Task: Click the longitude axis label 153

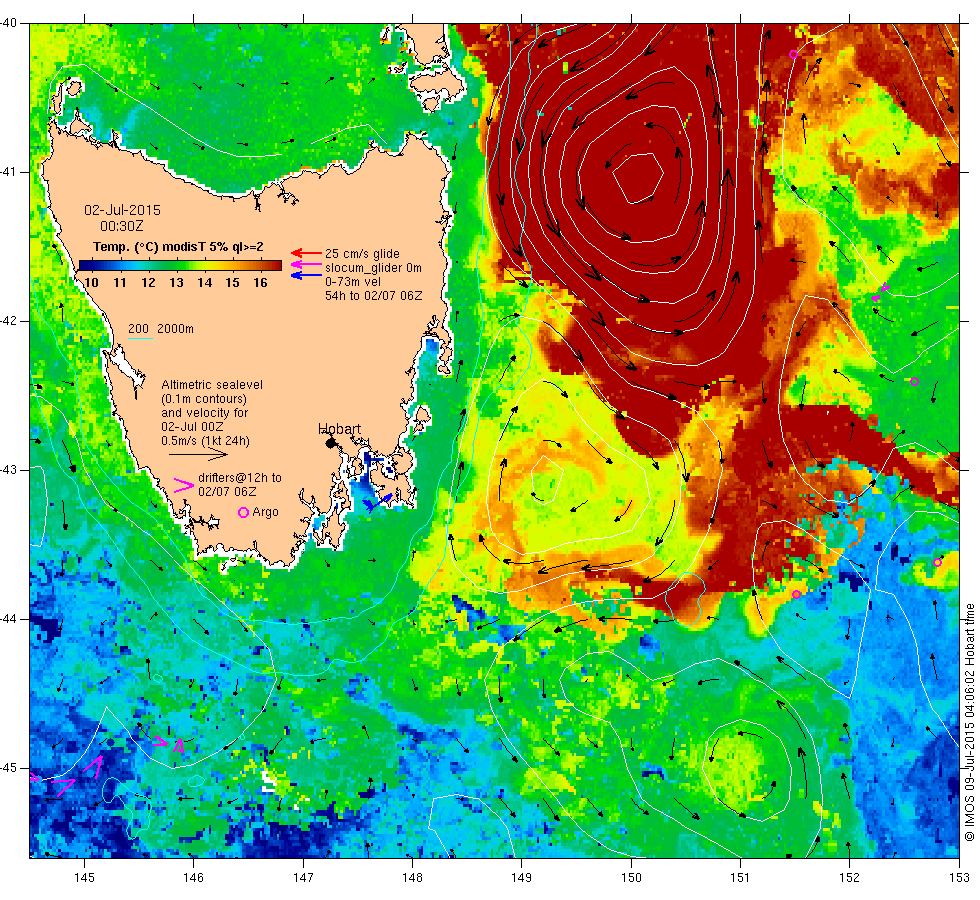Action: 959,878
